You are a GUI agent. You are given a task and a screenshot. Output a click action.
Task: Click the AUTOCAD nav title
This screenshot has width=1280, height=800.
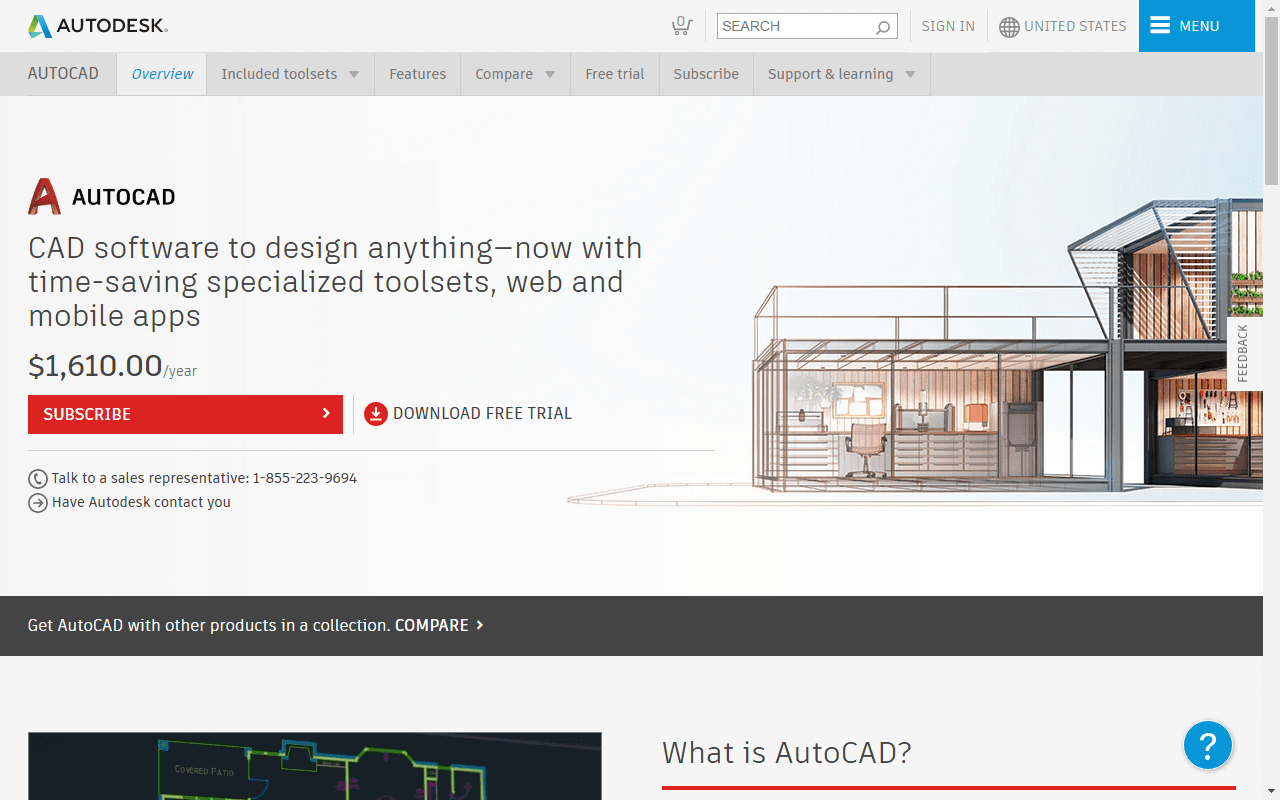[x=63, y=74]
